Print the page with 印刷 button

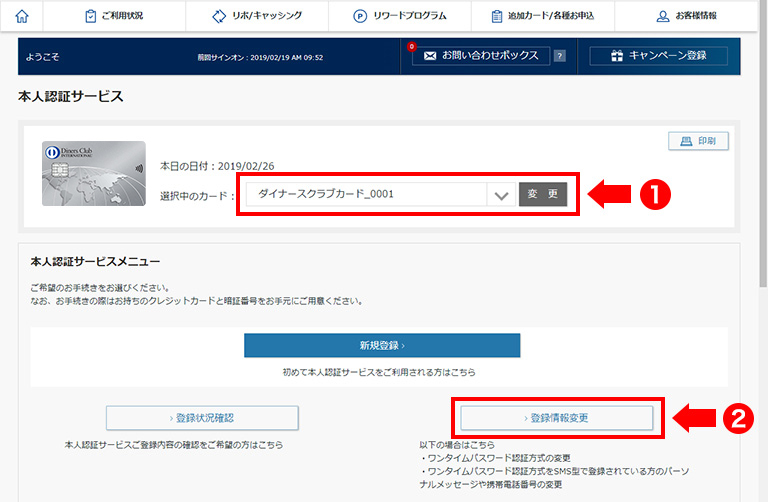(698, 141)
